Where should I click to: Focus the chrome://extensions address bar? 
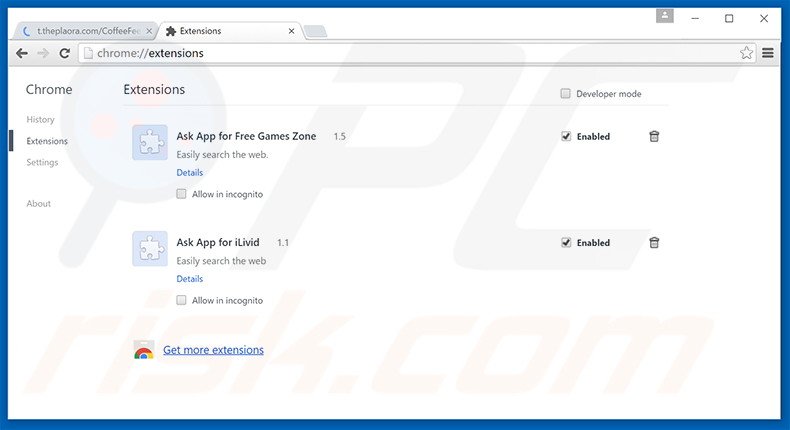(400, 53)
